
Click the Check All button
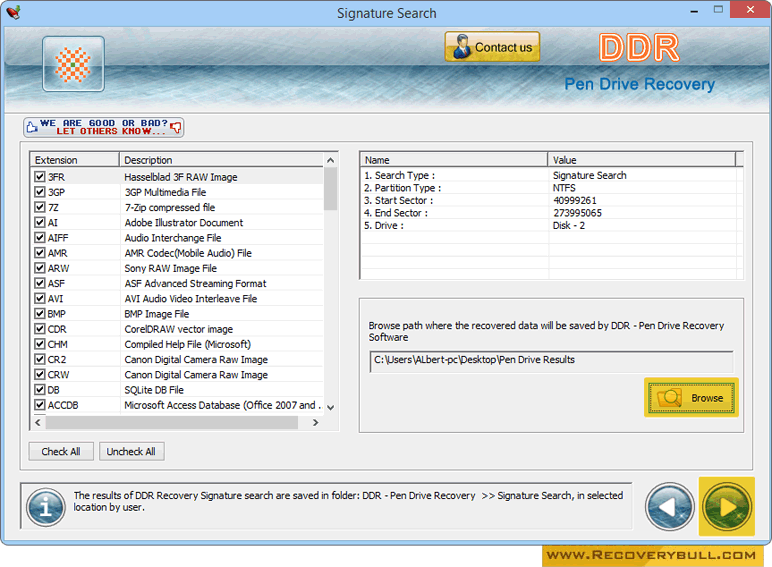(61, 451)
